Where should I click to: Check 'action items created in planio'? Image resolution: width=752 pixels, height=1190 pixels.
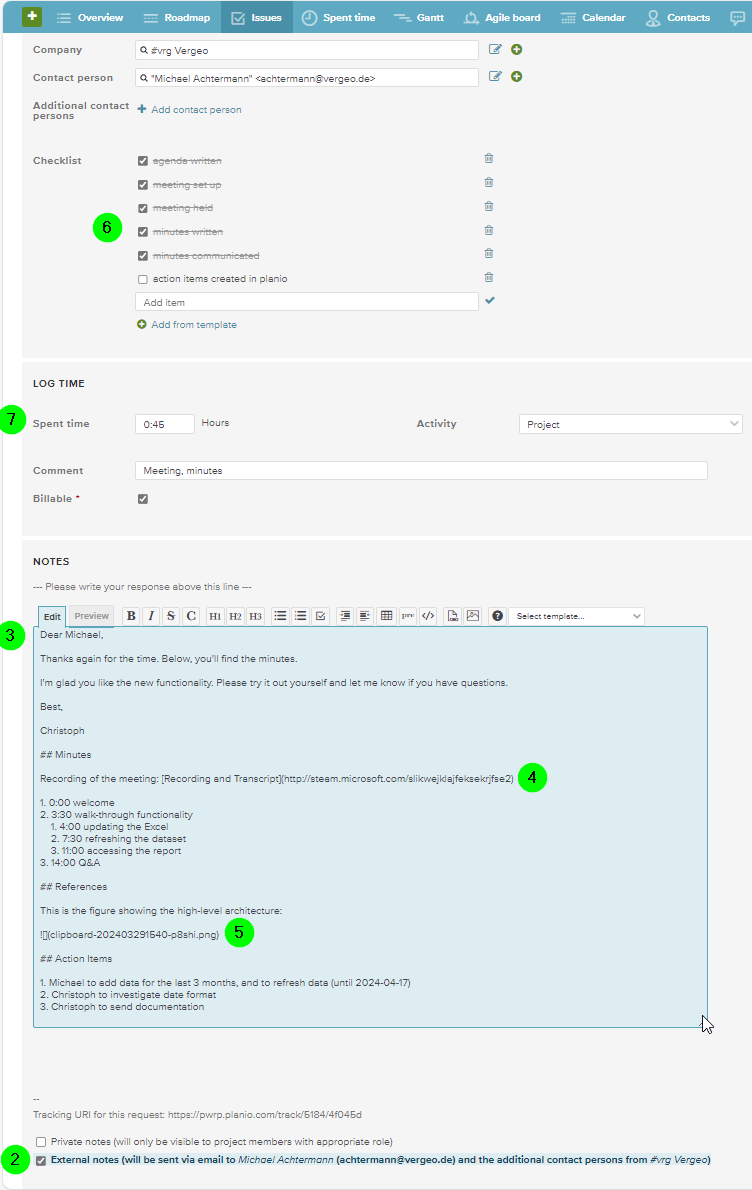[143, 279]
